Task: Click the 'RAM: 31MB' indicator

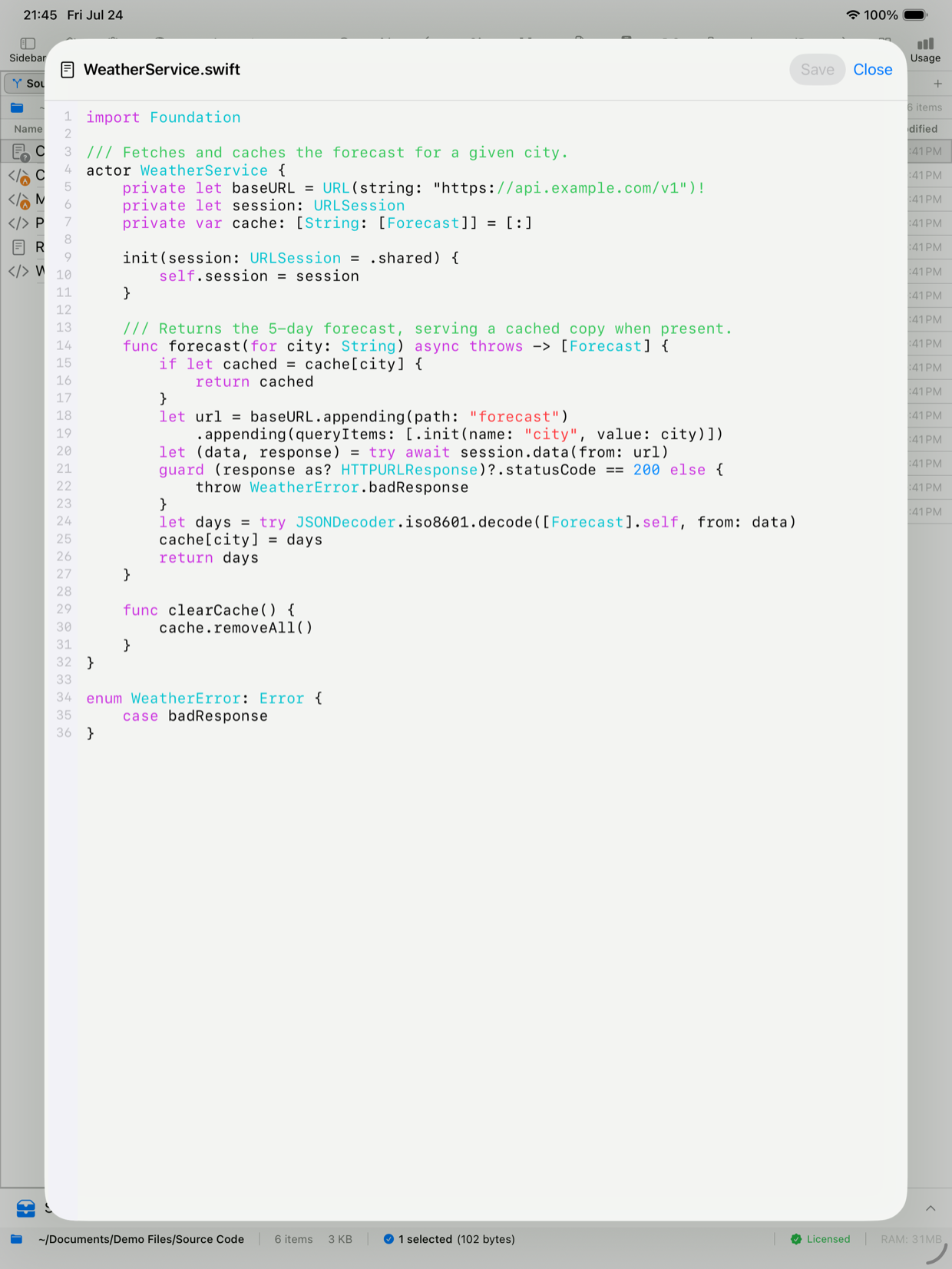Action: (911, 1239)
